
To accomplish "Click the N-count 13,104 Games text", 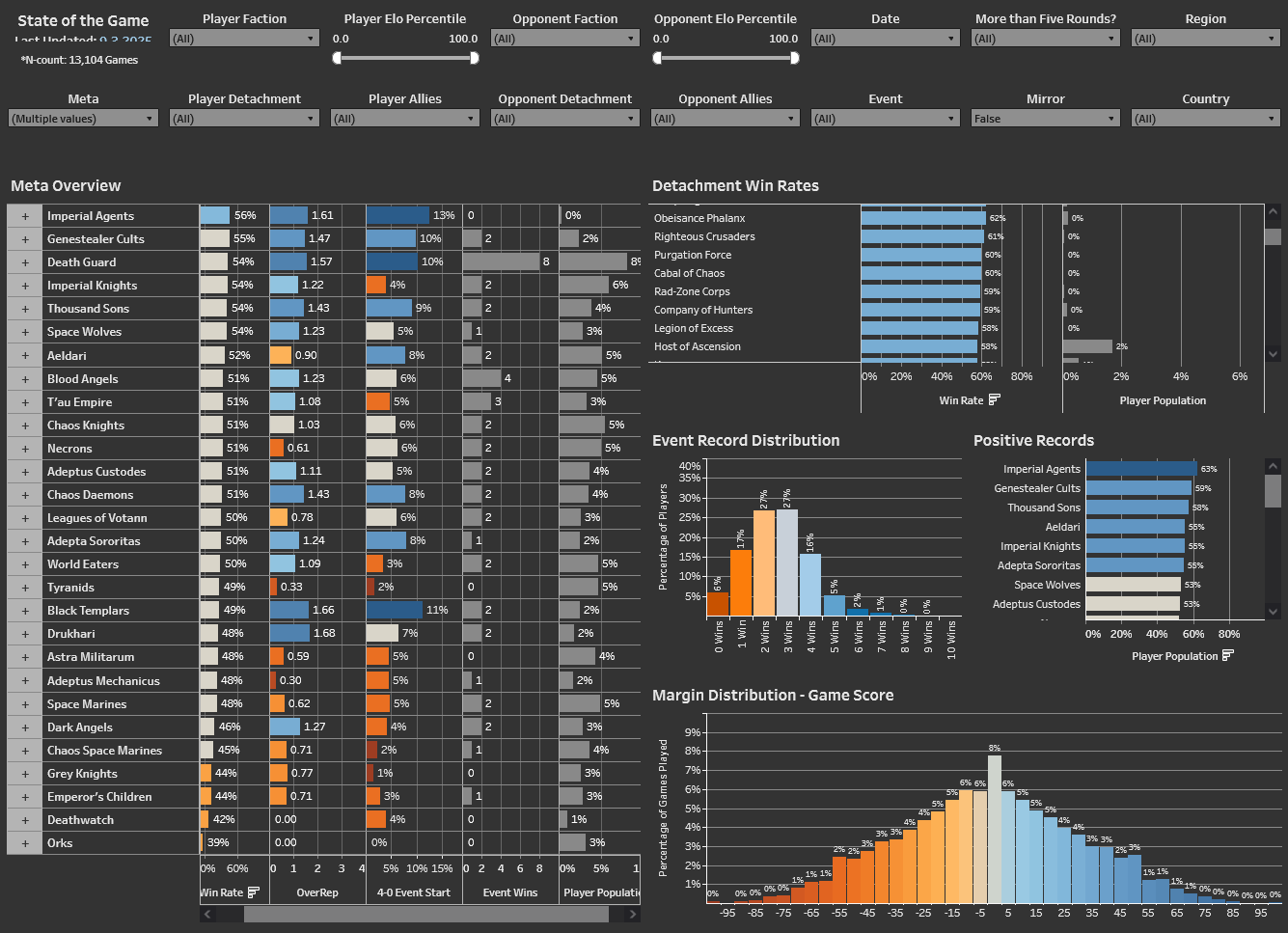I will tap(79, 60).
